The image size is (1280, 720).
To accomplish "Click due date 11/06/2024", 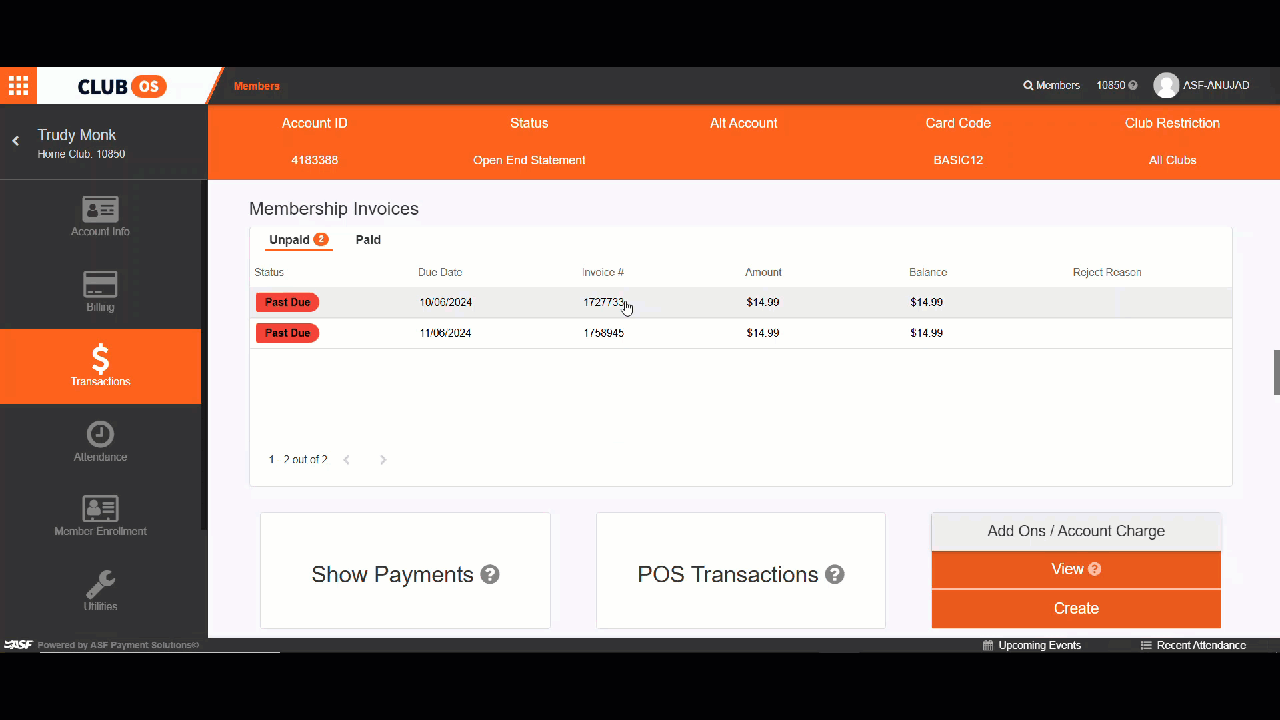I will [x=446, y=333].
